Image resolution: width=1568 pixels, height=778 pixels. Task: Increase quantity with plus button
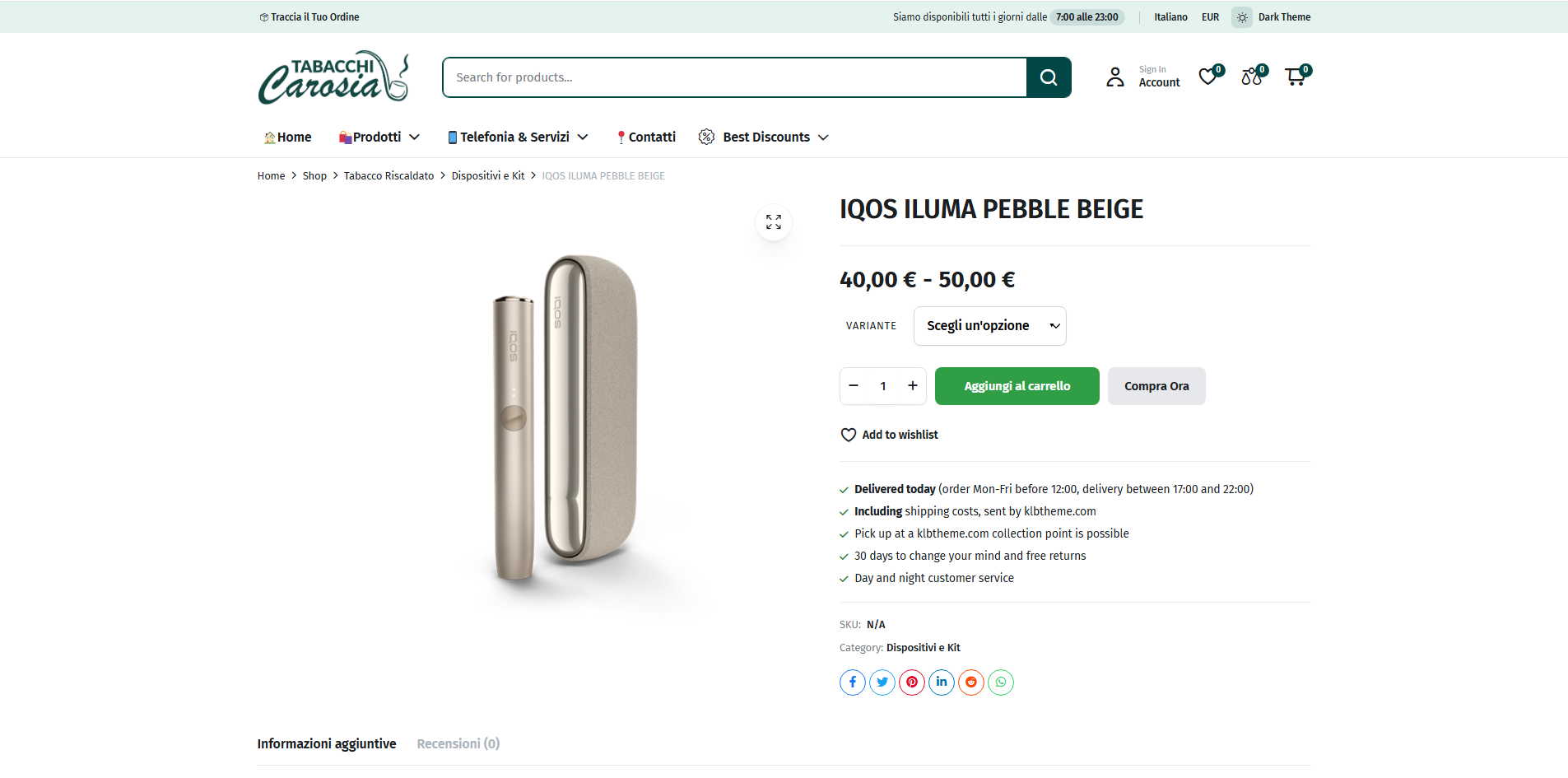tap(913, 386)
